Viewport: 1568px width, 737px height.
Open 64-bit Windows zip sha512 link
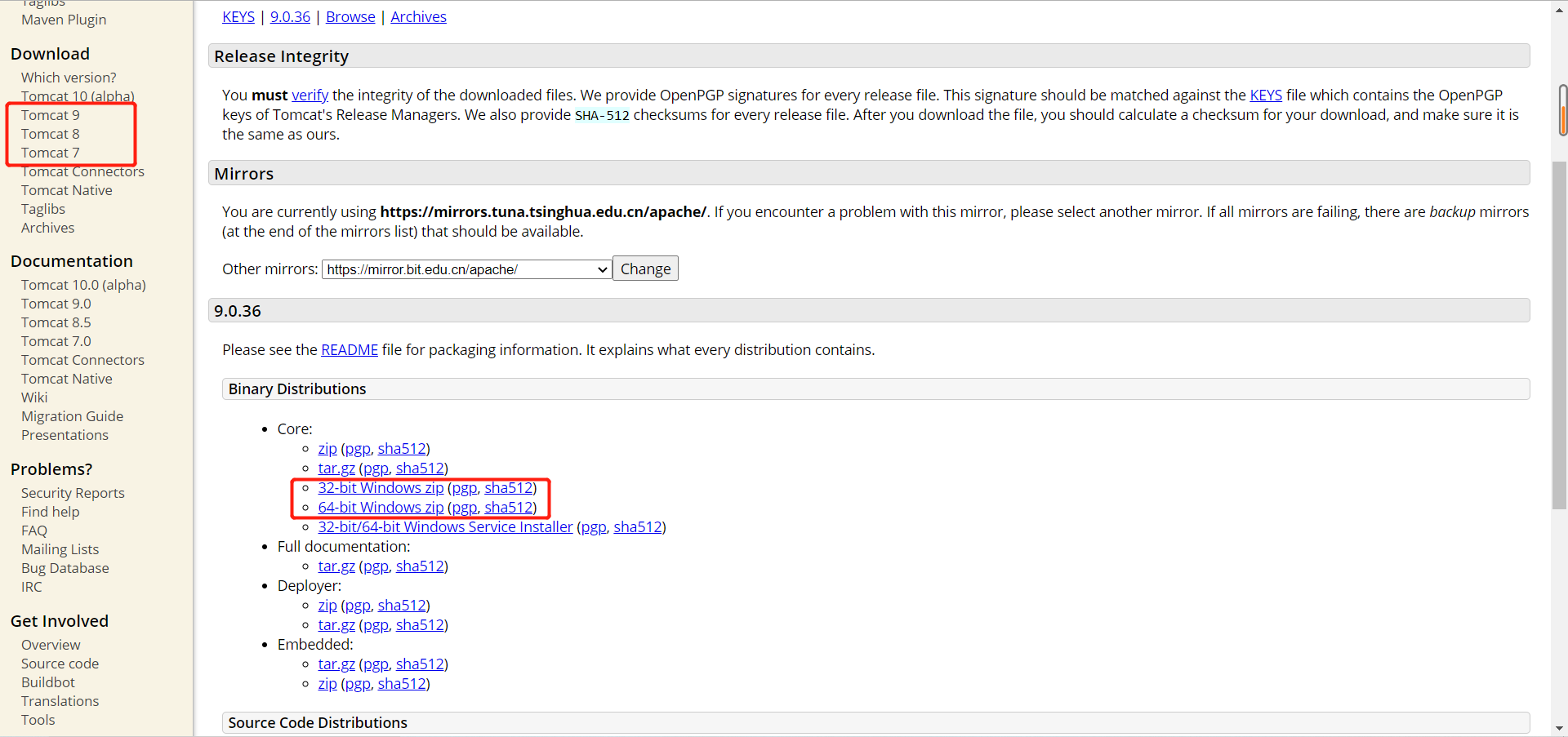509,508
